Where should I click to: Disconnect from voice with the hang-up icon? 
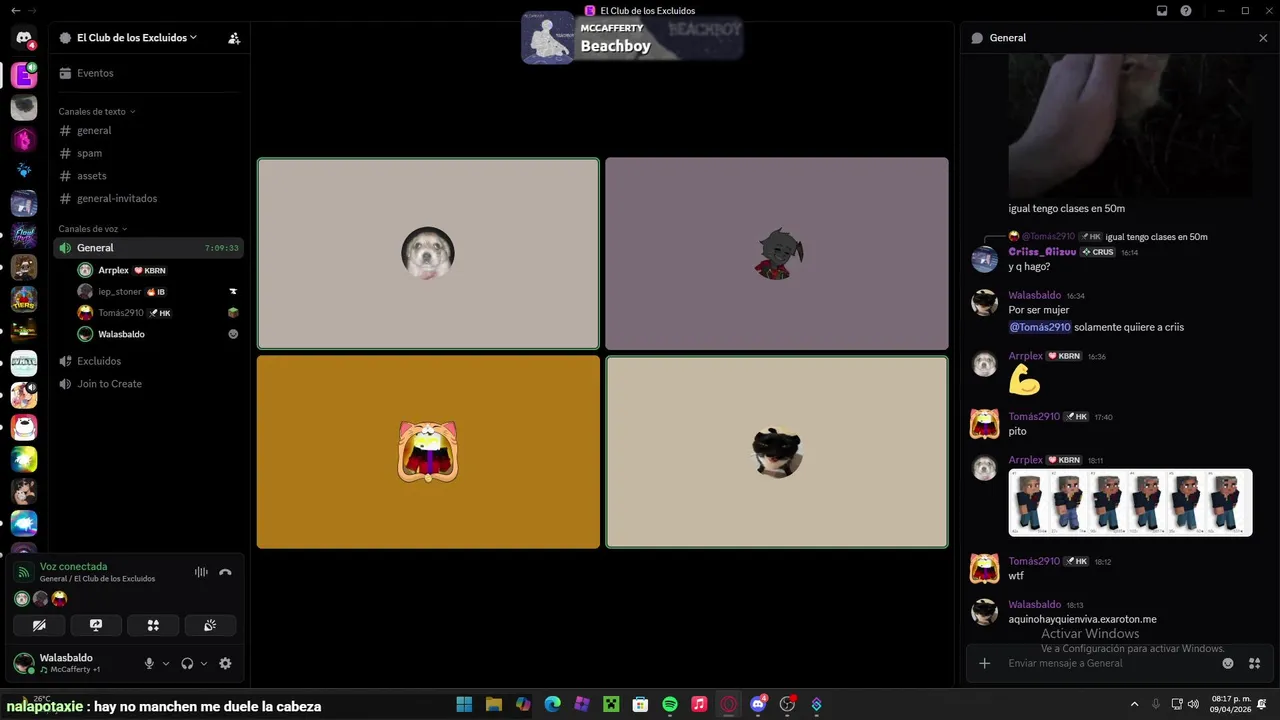(x=225, y=572)
